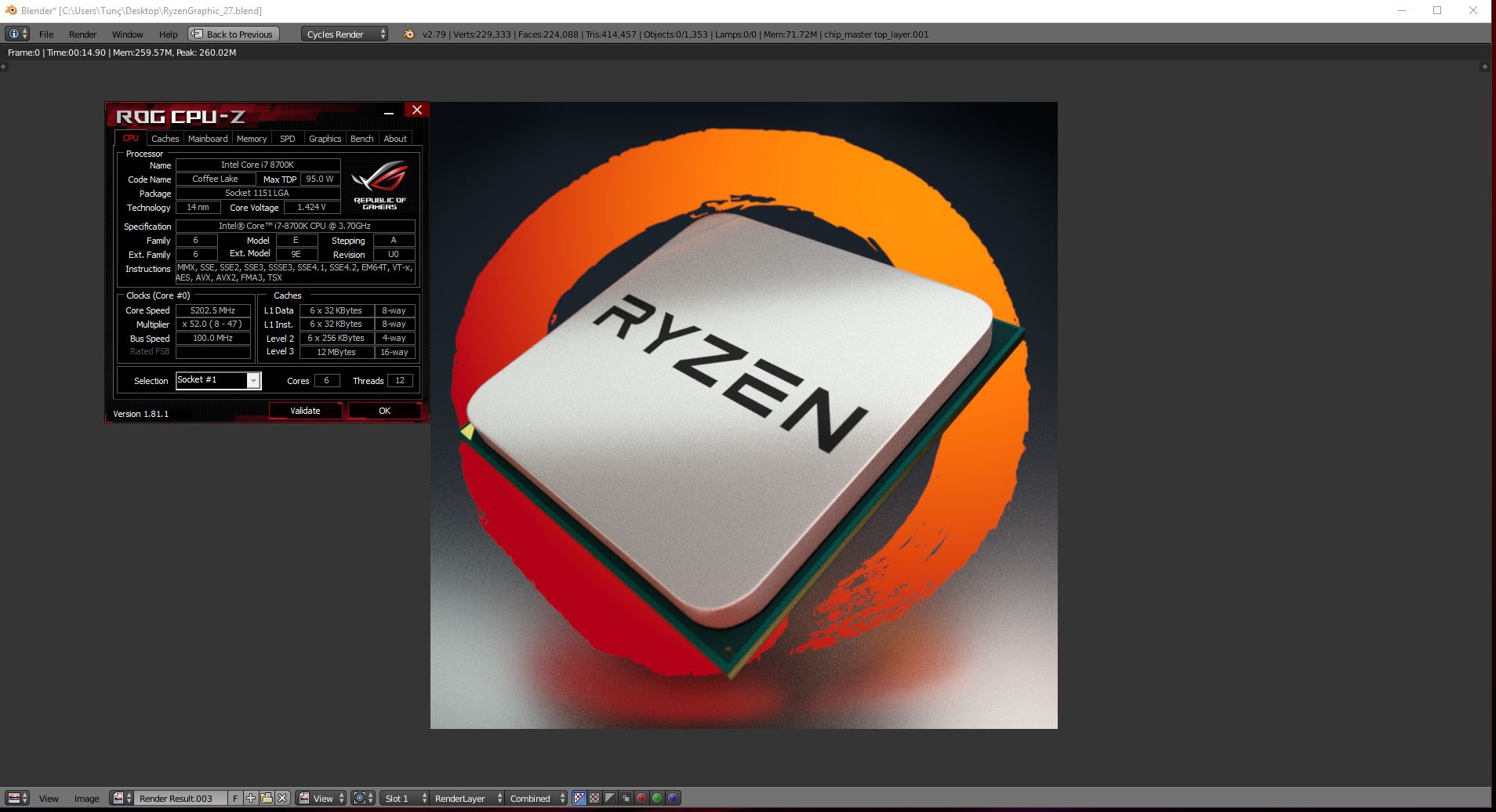Viewport: 1496px width, 812px height.
Task: Open image file with folder icon
Action: pyautogui.click(x=267, y=798)
